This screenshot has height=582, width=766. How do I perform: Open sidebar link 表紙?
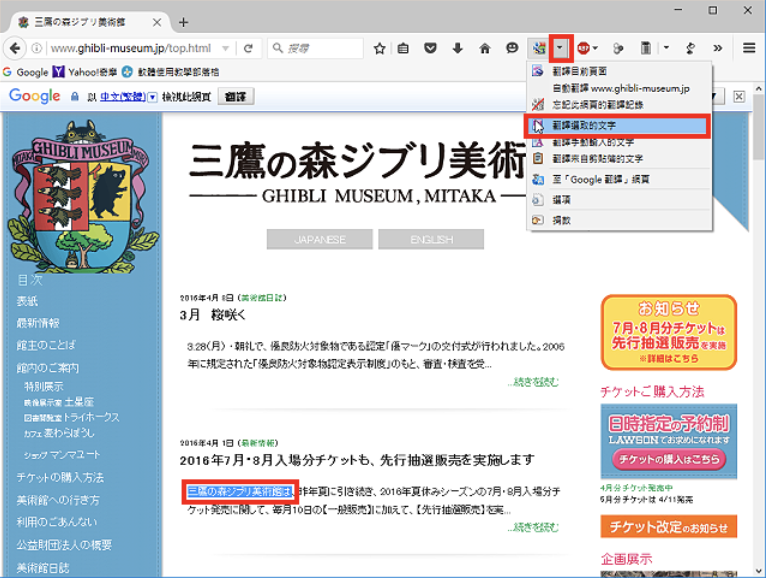point(27,301)
